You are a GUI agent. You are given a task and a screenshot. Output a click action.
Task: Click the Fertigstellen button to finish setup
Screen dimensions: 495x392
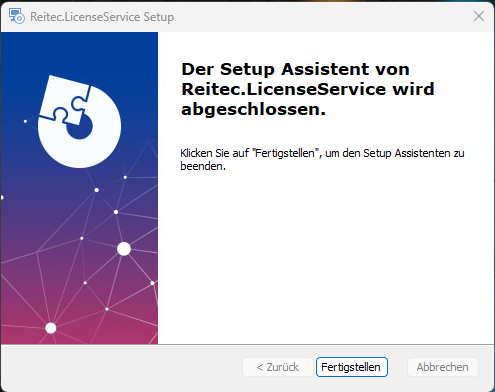pyautogui.click(x=352, y=367)
